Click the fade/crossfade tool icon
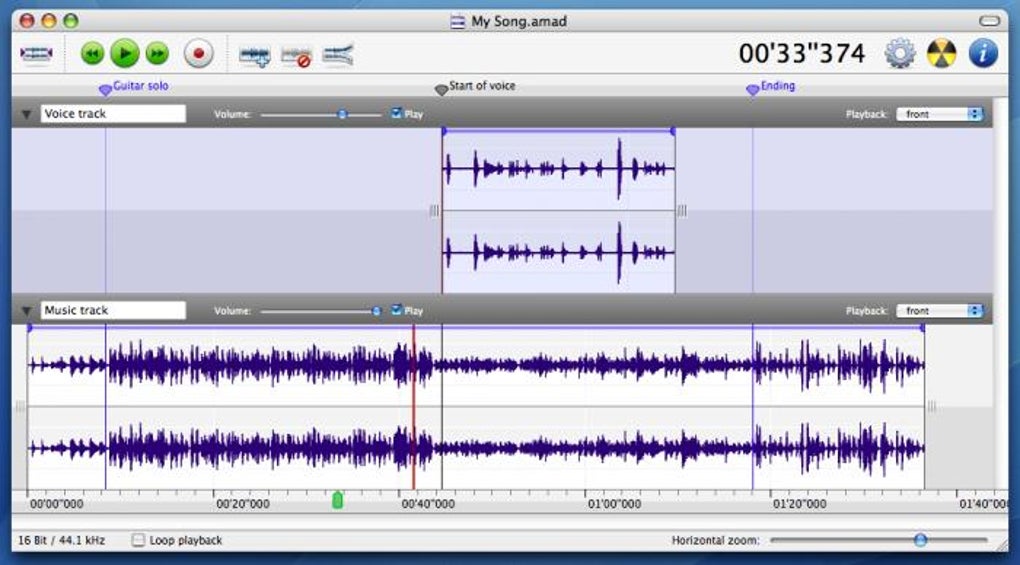 (x=338, y=55)
